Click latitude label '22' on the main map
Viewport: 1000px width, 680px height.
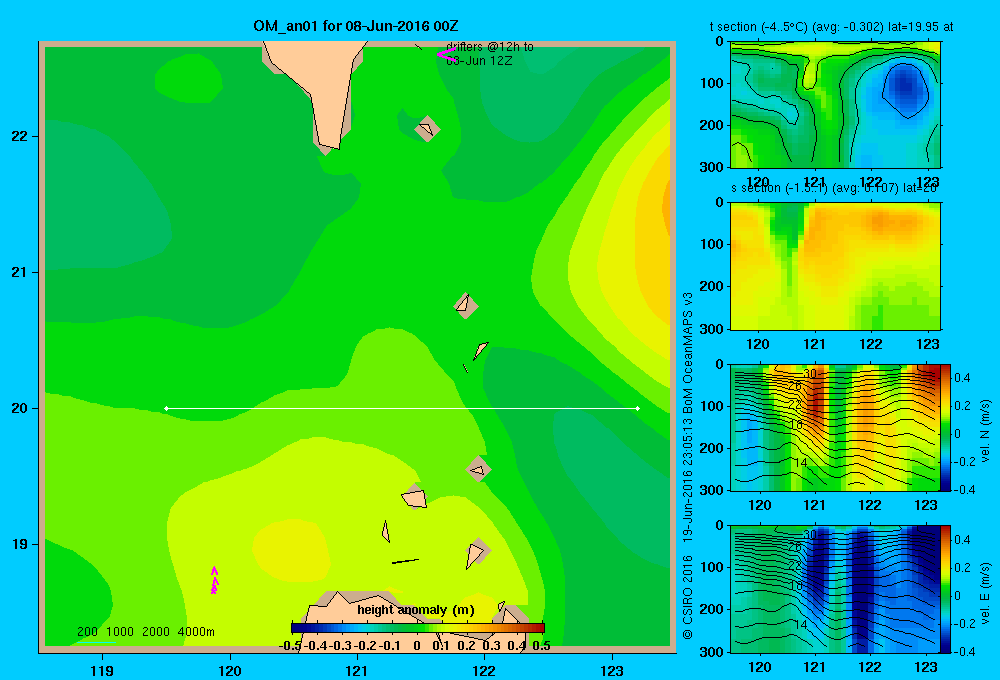coord(20,136)
